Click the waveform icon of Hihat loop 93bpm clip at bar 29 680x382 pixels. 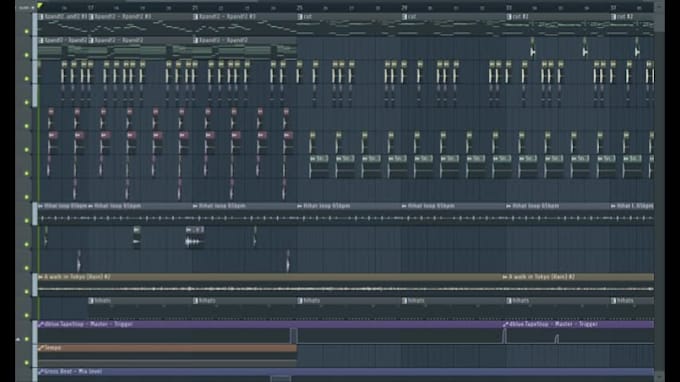pos(405,206)
